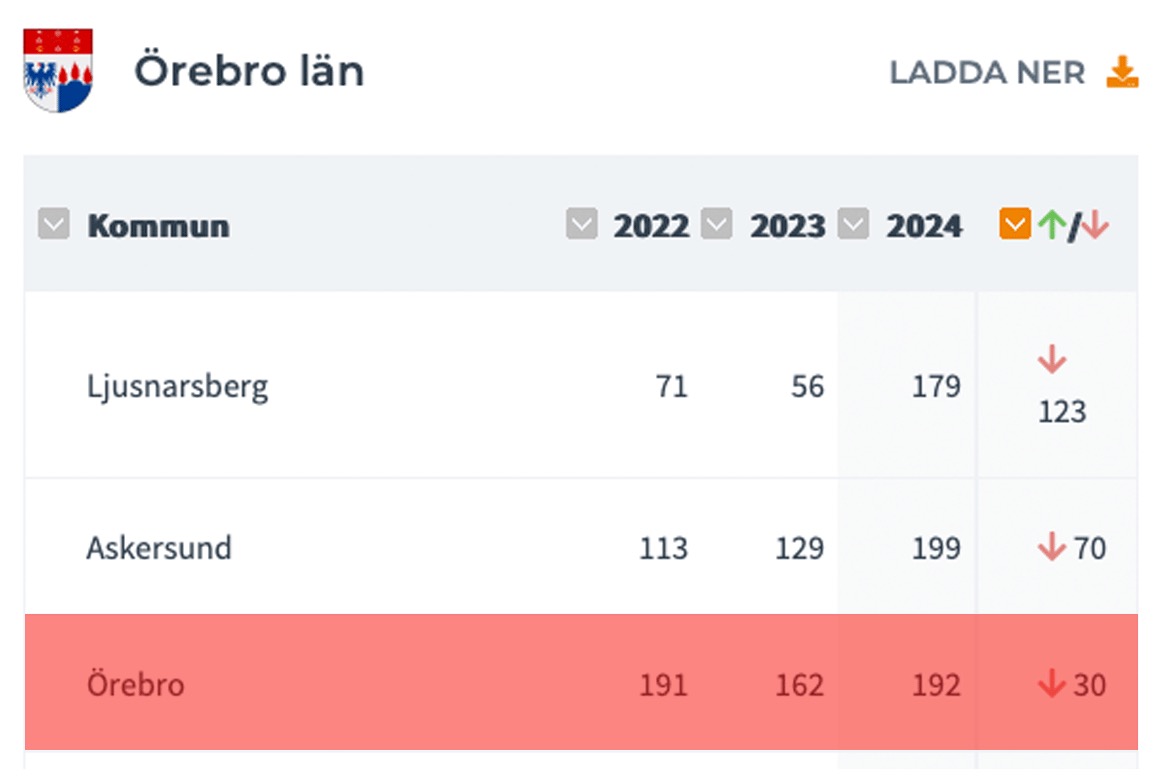This screenshot has width=1170, height=780.
Task: Click the orange download icon
Action: (1122, 72)
